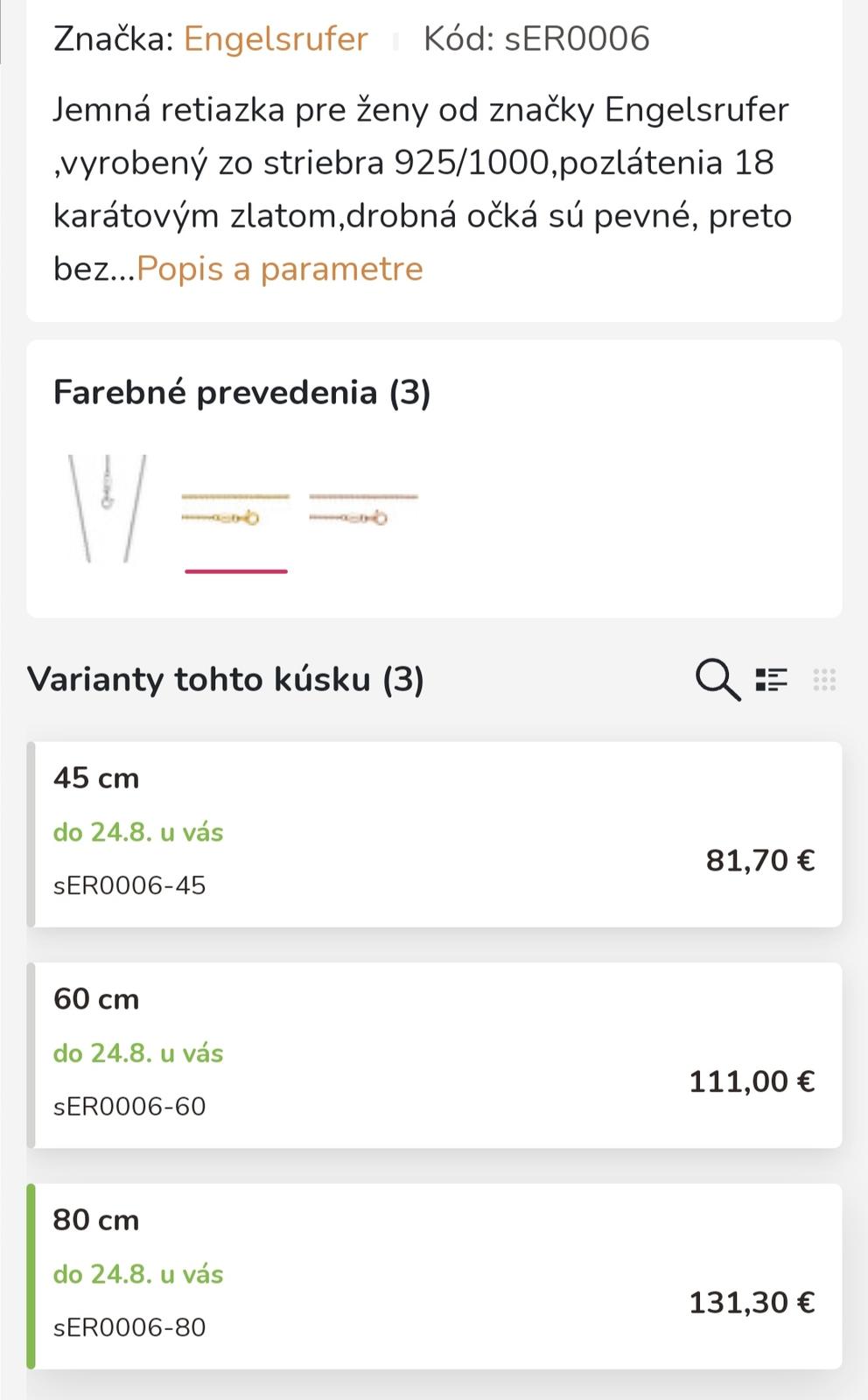Select the yellow gold chain color variant
The height and width of the screenshot is (1400, 868).
[x=235, y=508]
